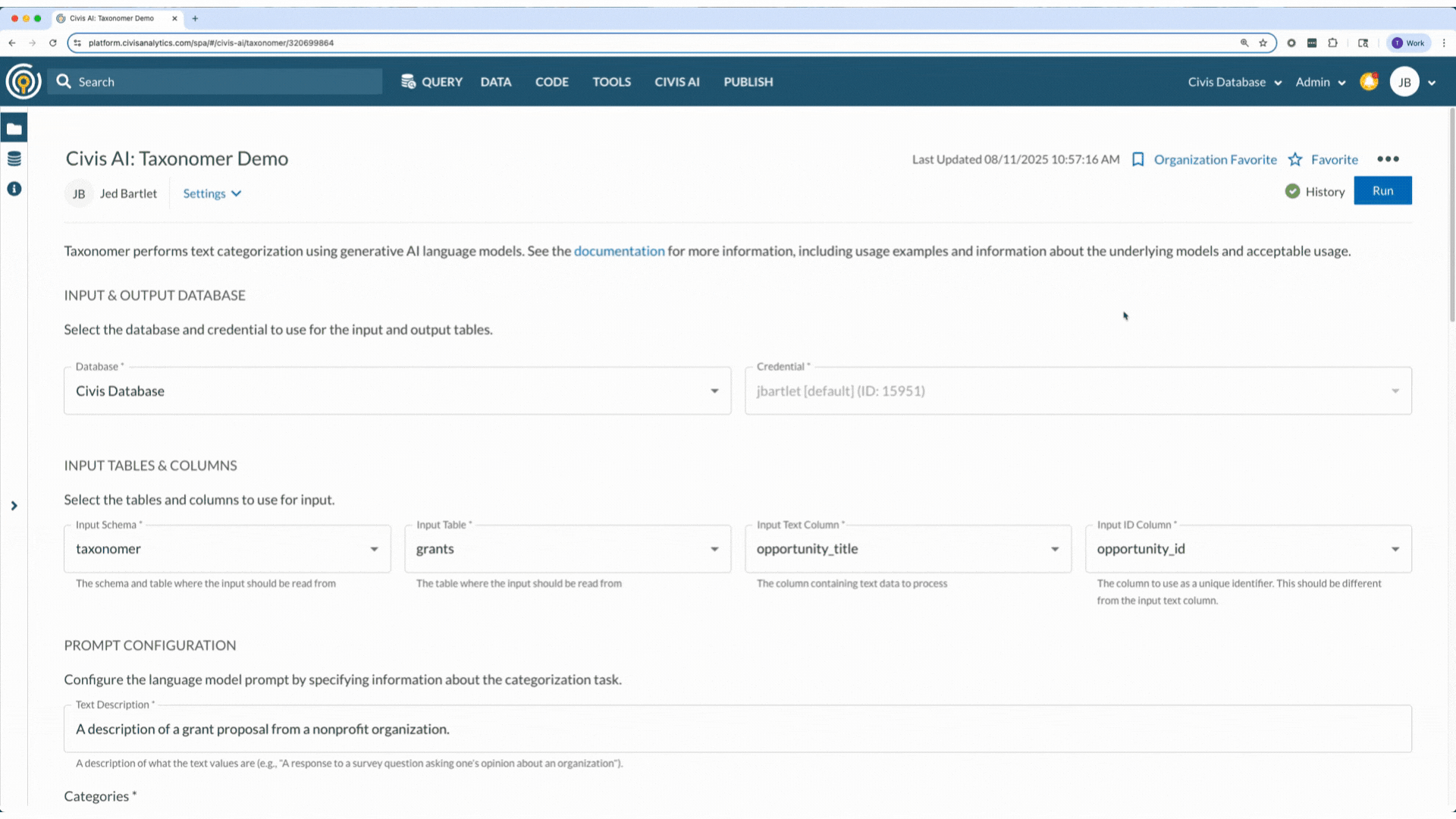Open the Credential dropdown
Viewport: 1456px width, 819px height.
point(1078,391)
